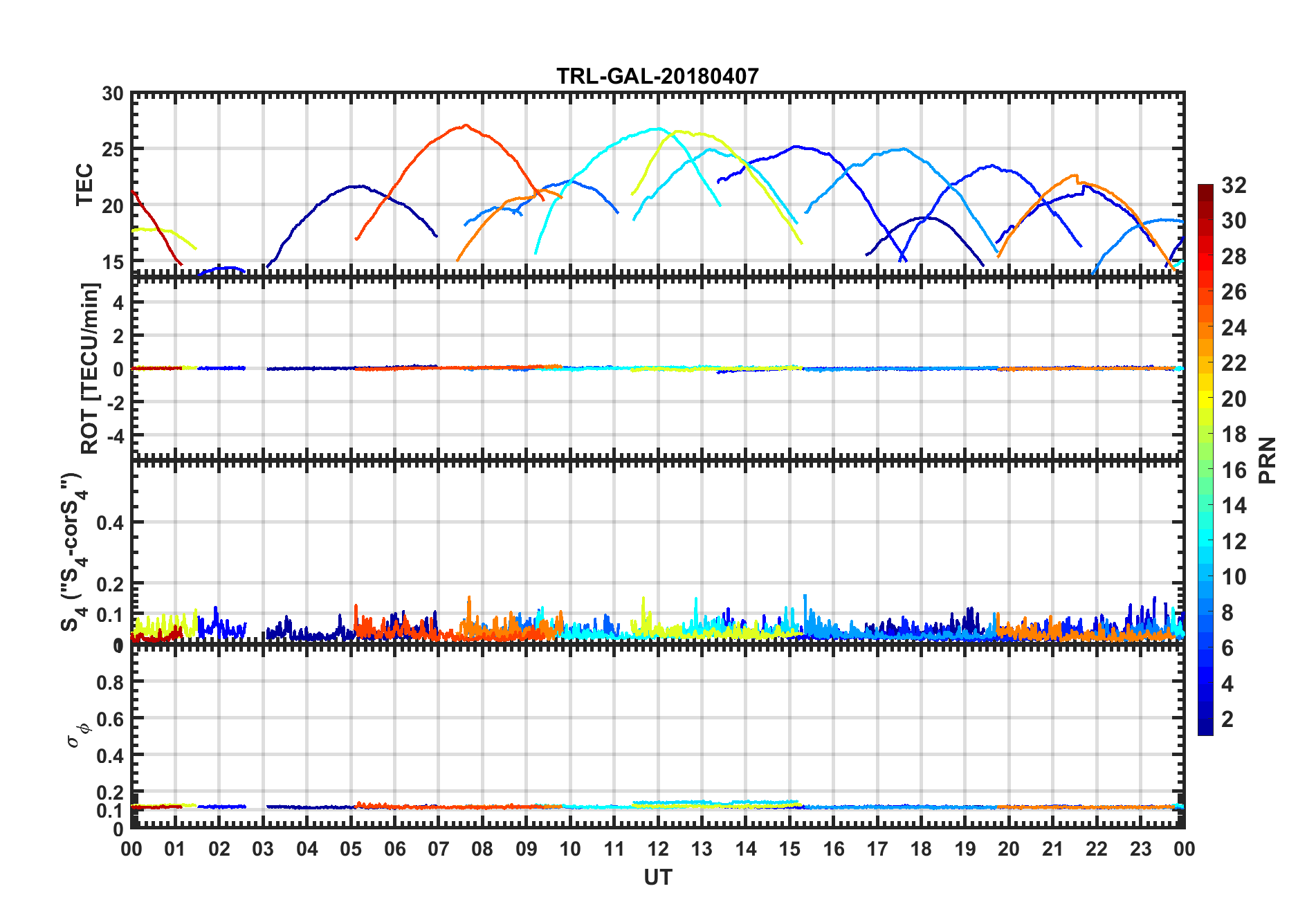The width and height of the screenshot is (1316, 920).
Task: Click S4 panel tick label 0.4
Action: (111, 523)
